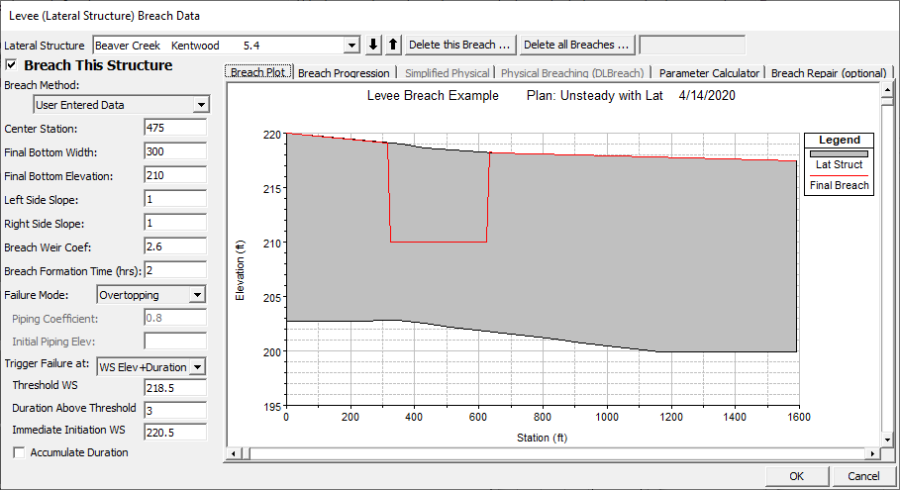Select the Breach Repair (optional) tab
The width and height of the screenshot is (900, 490).
(x=829, y=73)
